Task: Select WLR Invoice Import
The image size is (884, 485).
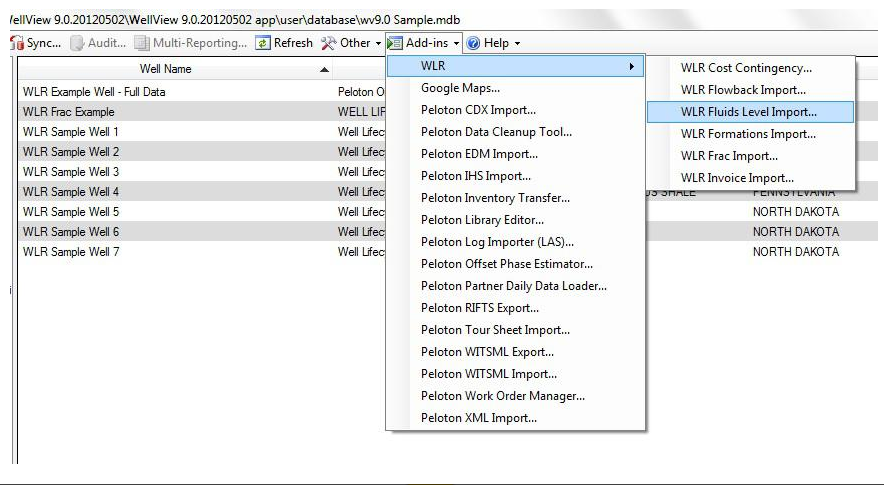Action: pos(750,178)
